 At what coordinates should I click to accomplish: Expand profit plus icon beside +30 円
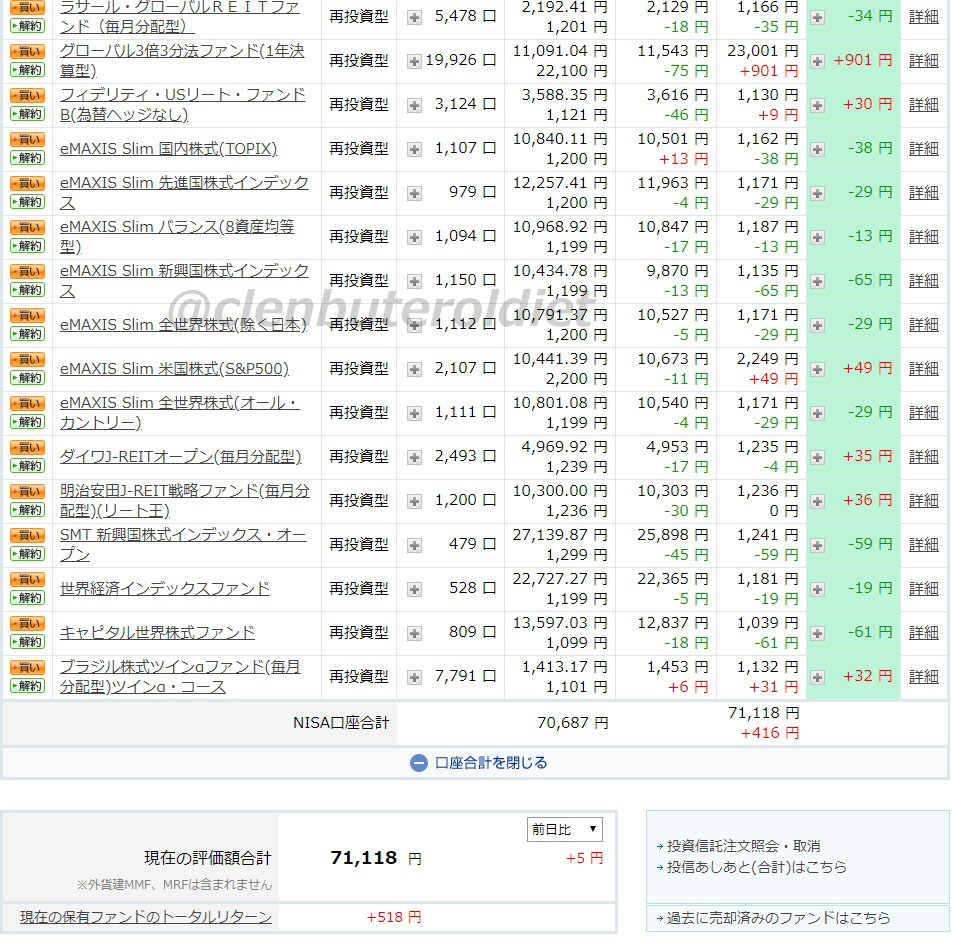tap(818, 106)
